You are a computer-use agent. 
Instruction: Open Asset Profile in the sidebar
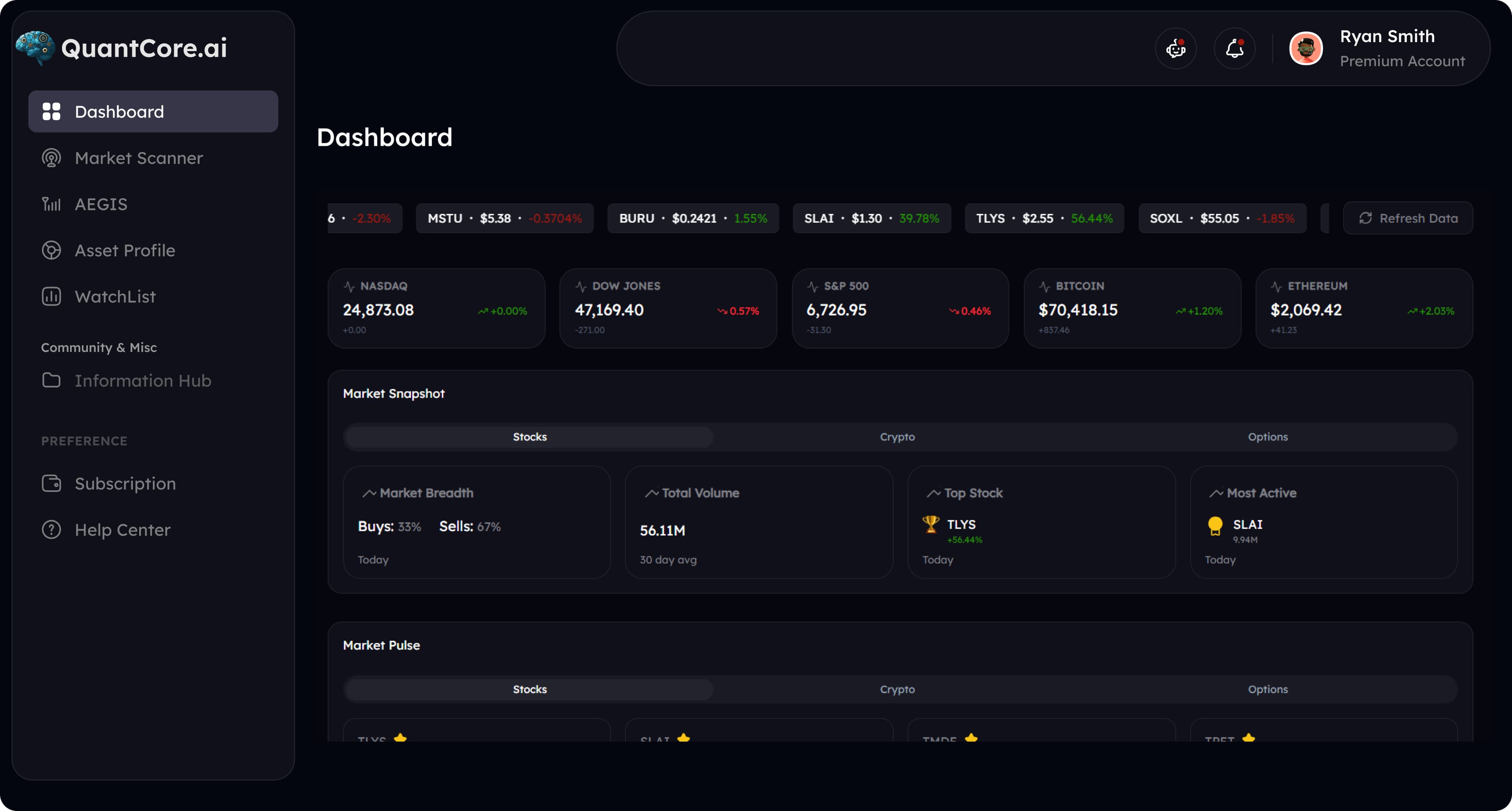click(124, 251)
